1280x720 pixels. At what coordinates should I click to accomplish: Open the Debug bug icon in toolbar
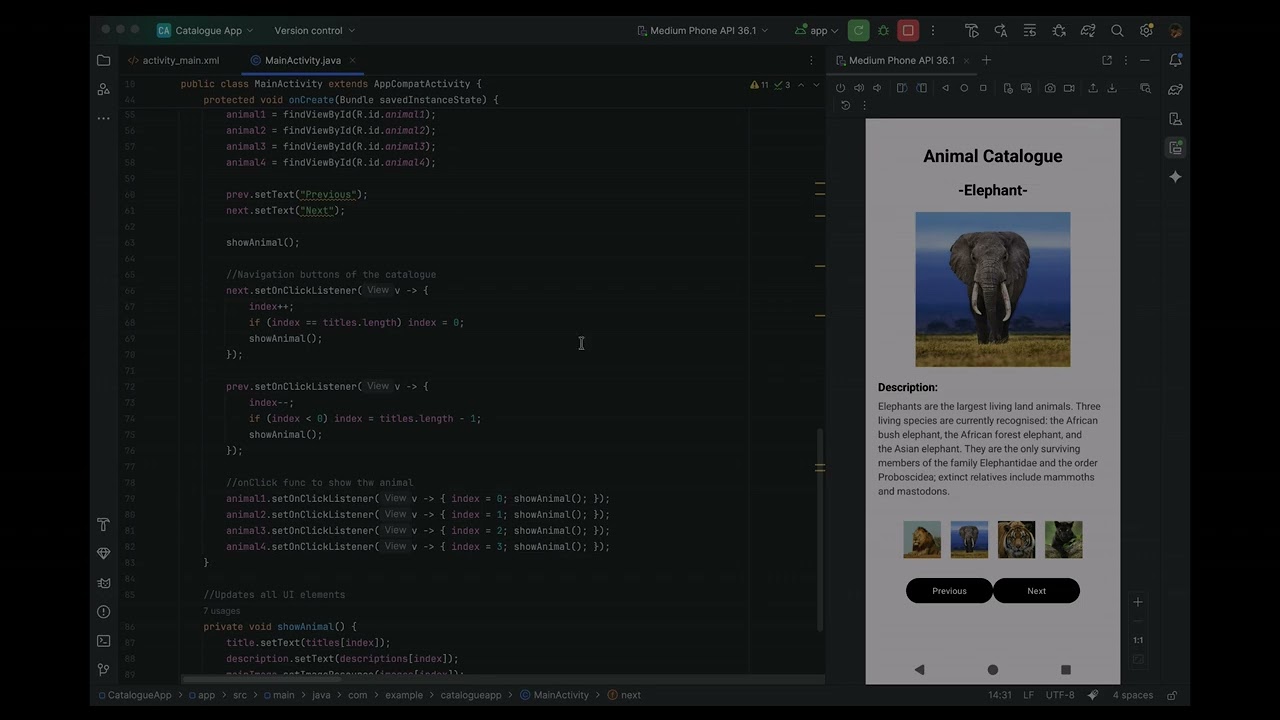[883, 31]
